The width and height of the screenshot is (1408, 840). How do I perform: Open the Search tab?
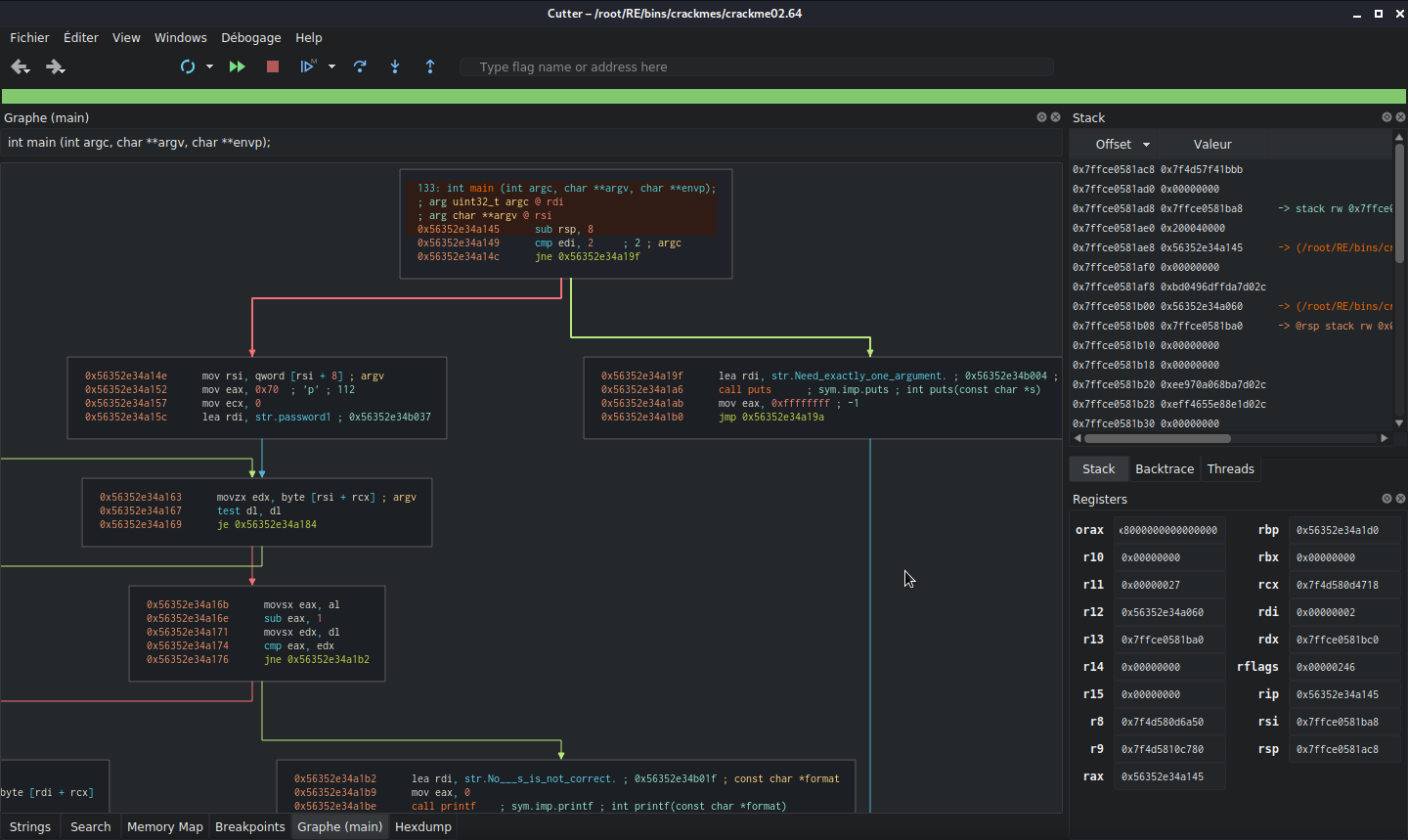tap(91, 826)
